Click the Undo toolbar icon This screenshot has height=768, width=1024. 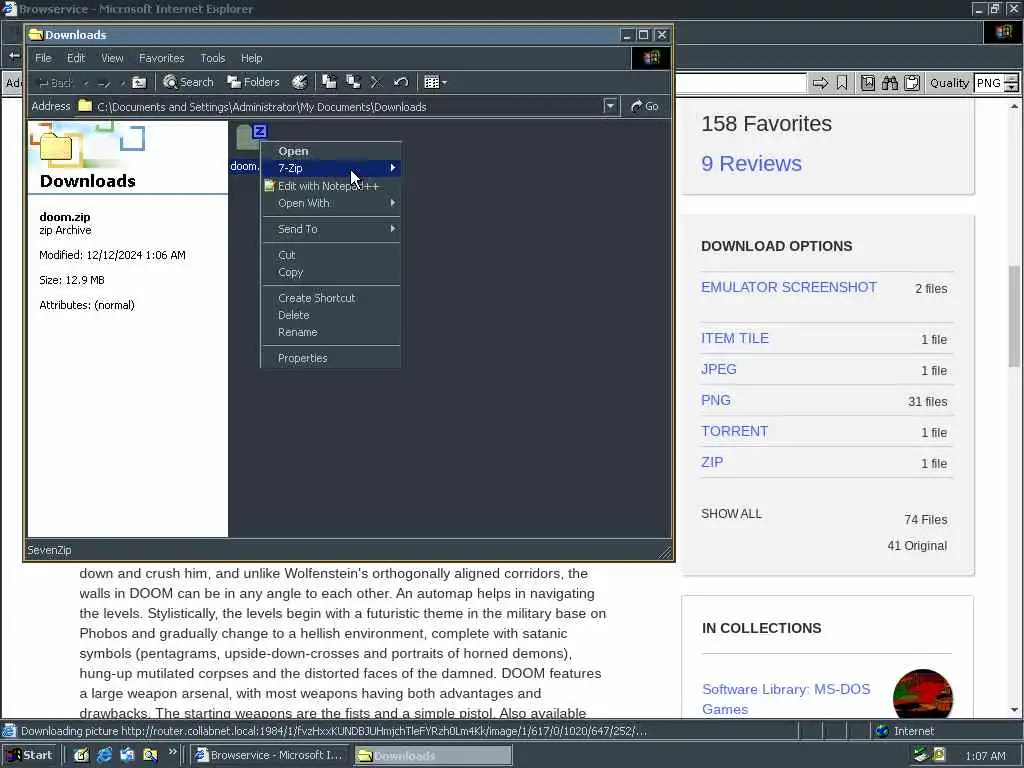[x=401, y=82]
